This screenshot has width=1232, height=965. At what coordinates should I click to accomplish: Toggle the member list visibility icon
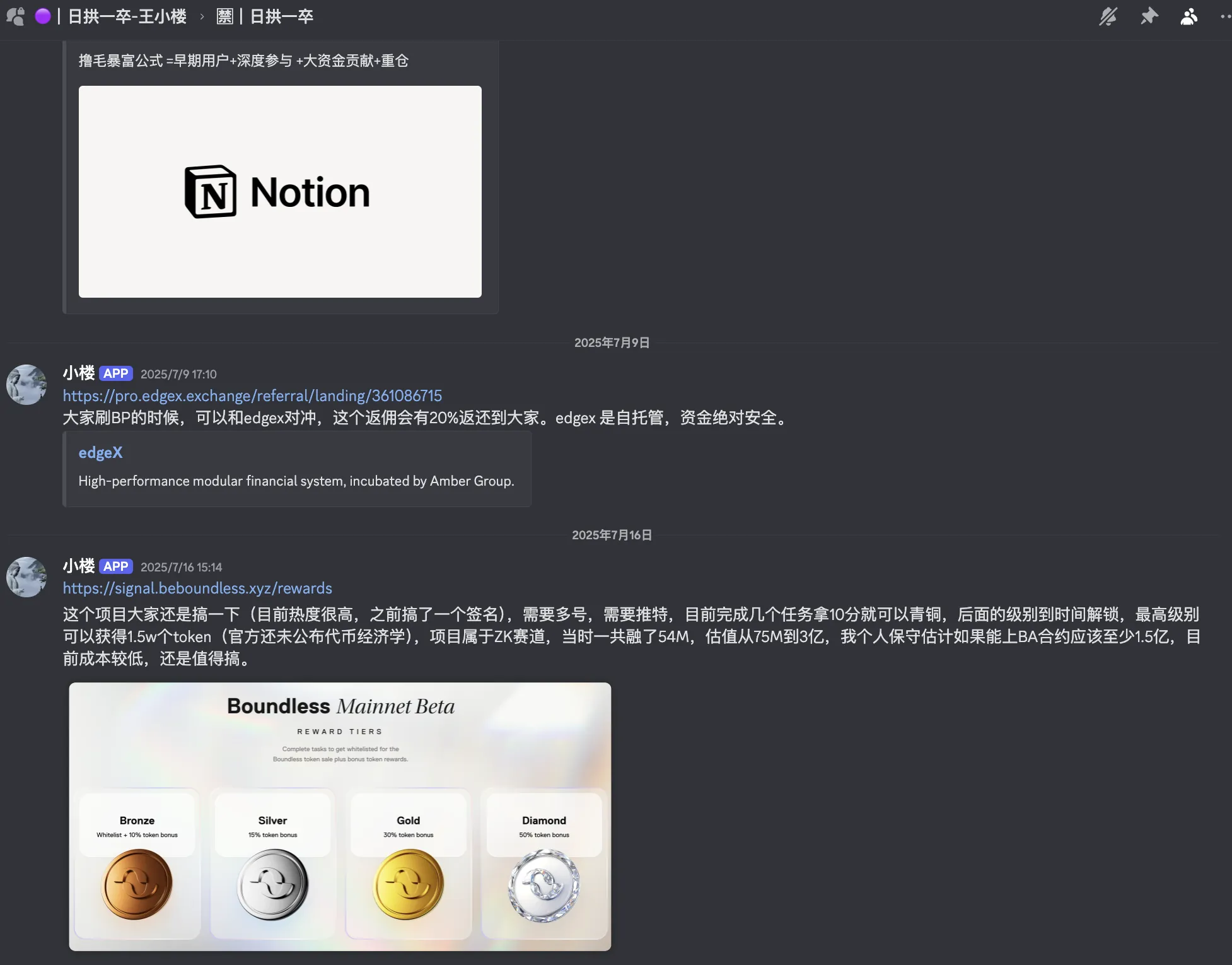click(x=1188, y=16)
